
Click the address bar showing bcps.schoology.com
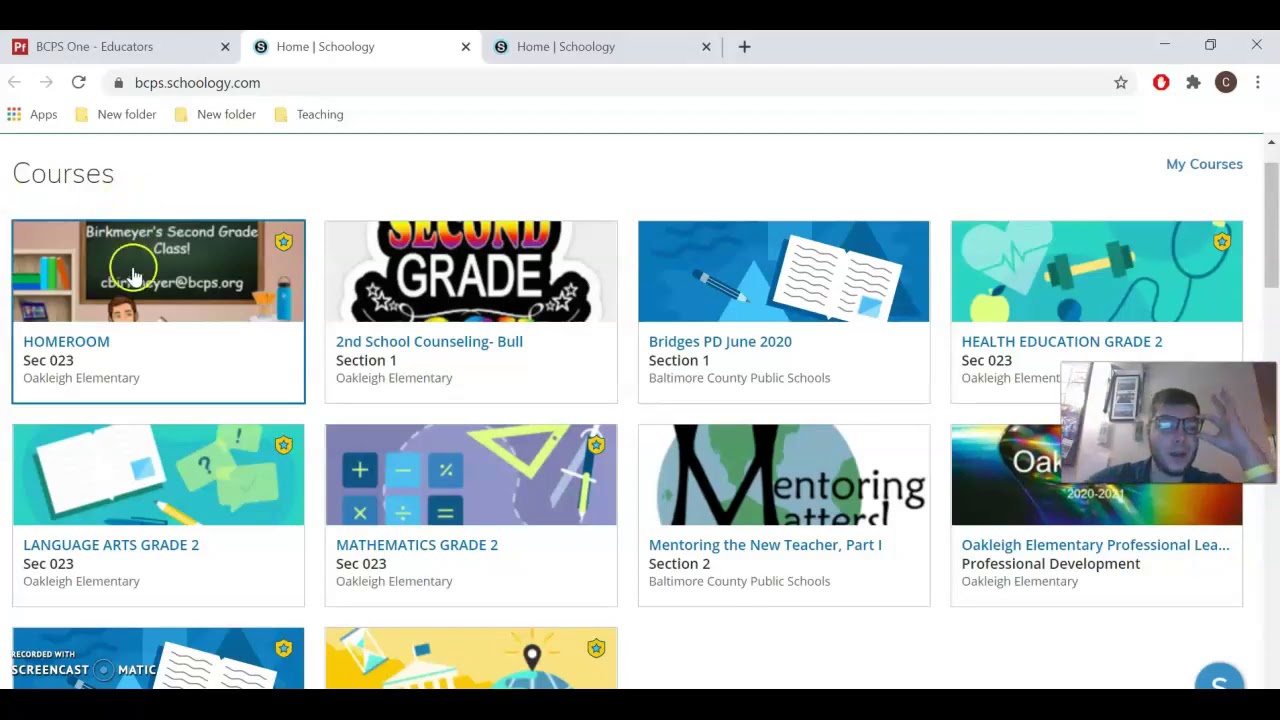click(x=620, y=83)
